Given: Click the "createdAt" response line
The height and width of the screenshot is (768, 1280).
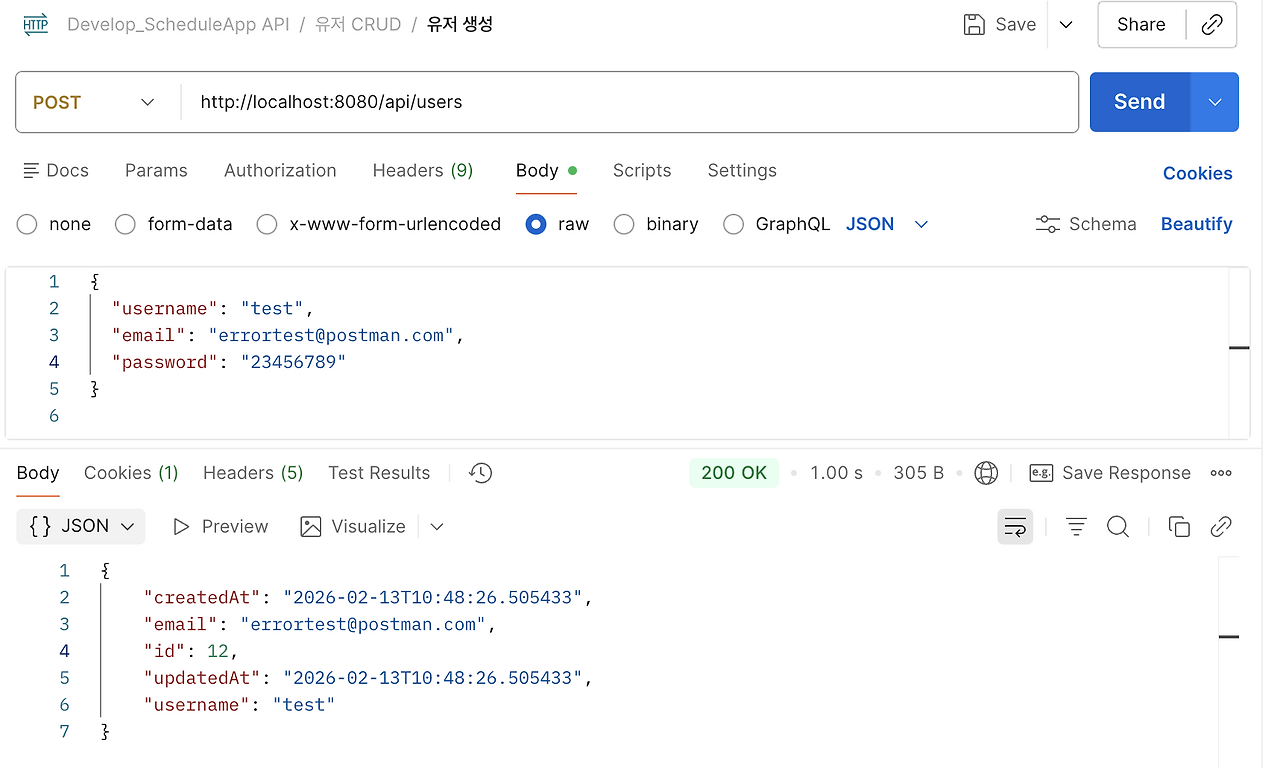Looking at the screenshot, I should point(368,597).
